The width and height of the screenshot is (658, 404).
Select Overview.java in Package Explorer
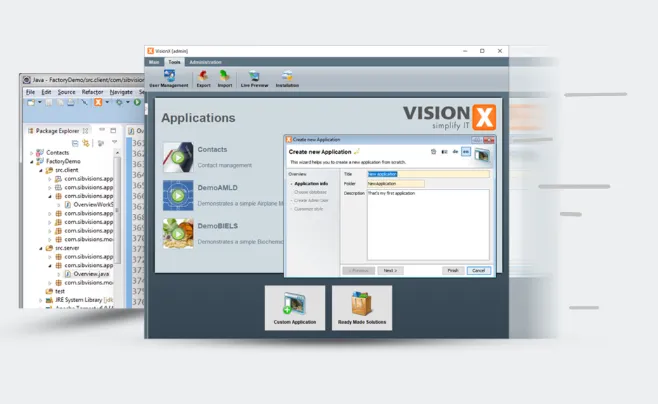pyautogui.click(x=87, y=274)
